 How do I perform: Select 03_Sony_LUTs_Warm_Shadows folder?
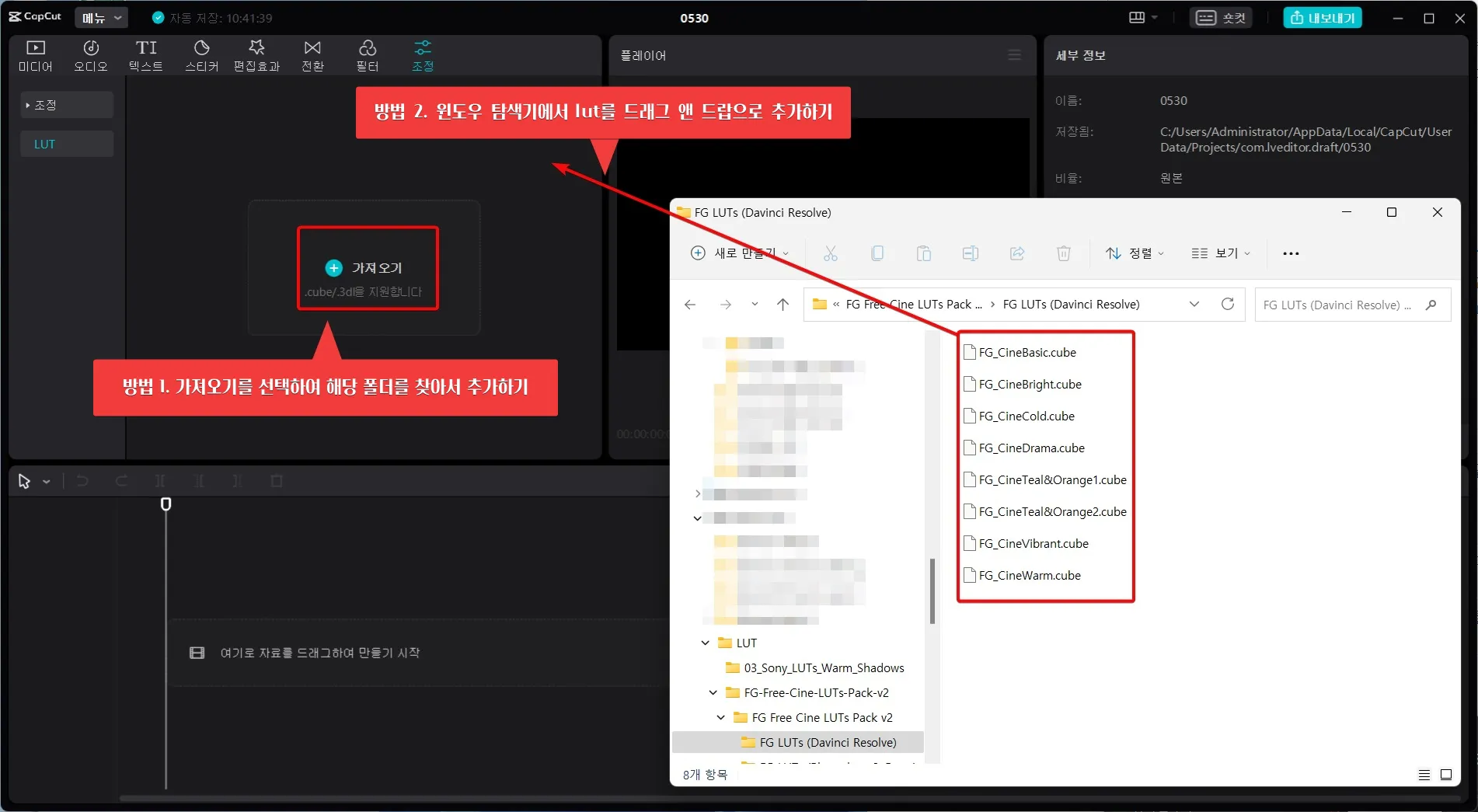(815, 667)
